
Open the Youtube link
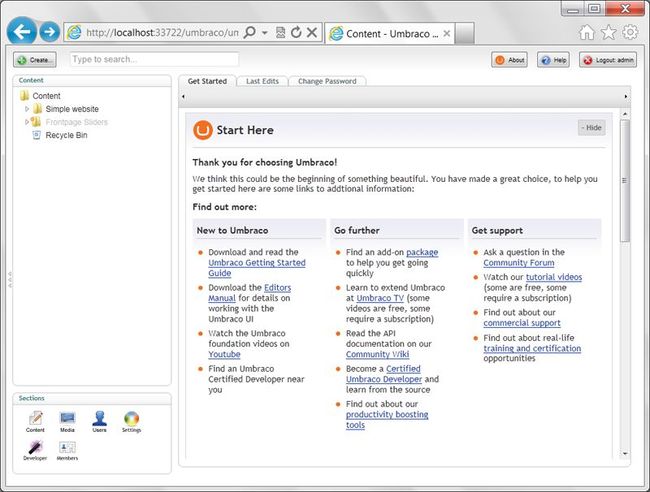[224, 354]
